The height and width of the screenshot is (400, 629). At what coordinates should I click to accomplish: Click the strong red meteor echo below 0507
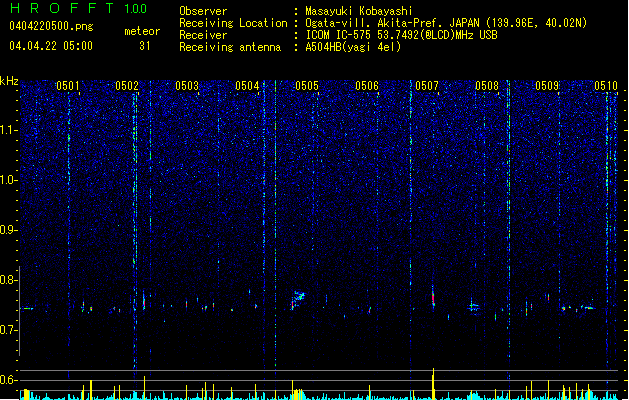tap(433, 298)
